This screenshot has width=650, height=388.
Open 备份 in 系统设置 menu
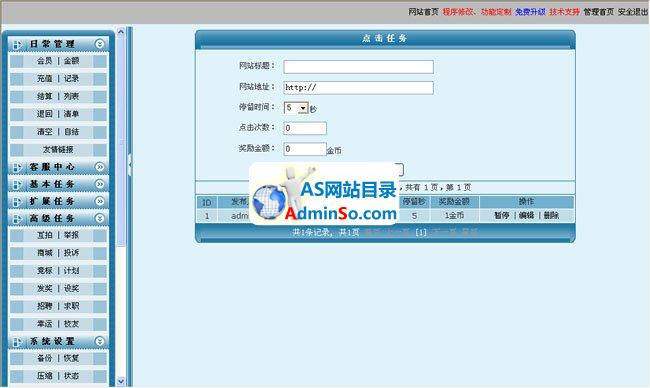click(45, 359)
